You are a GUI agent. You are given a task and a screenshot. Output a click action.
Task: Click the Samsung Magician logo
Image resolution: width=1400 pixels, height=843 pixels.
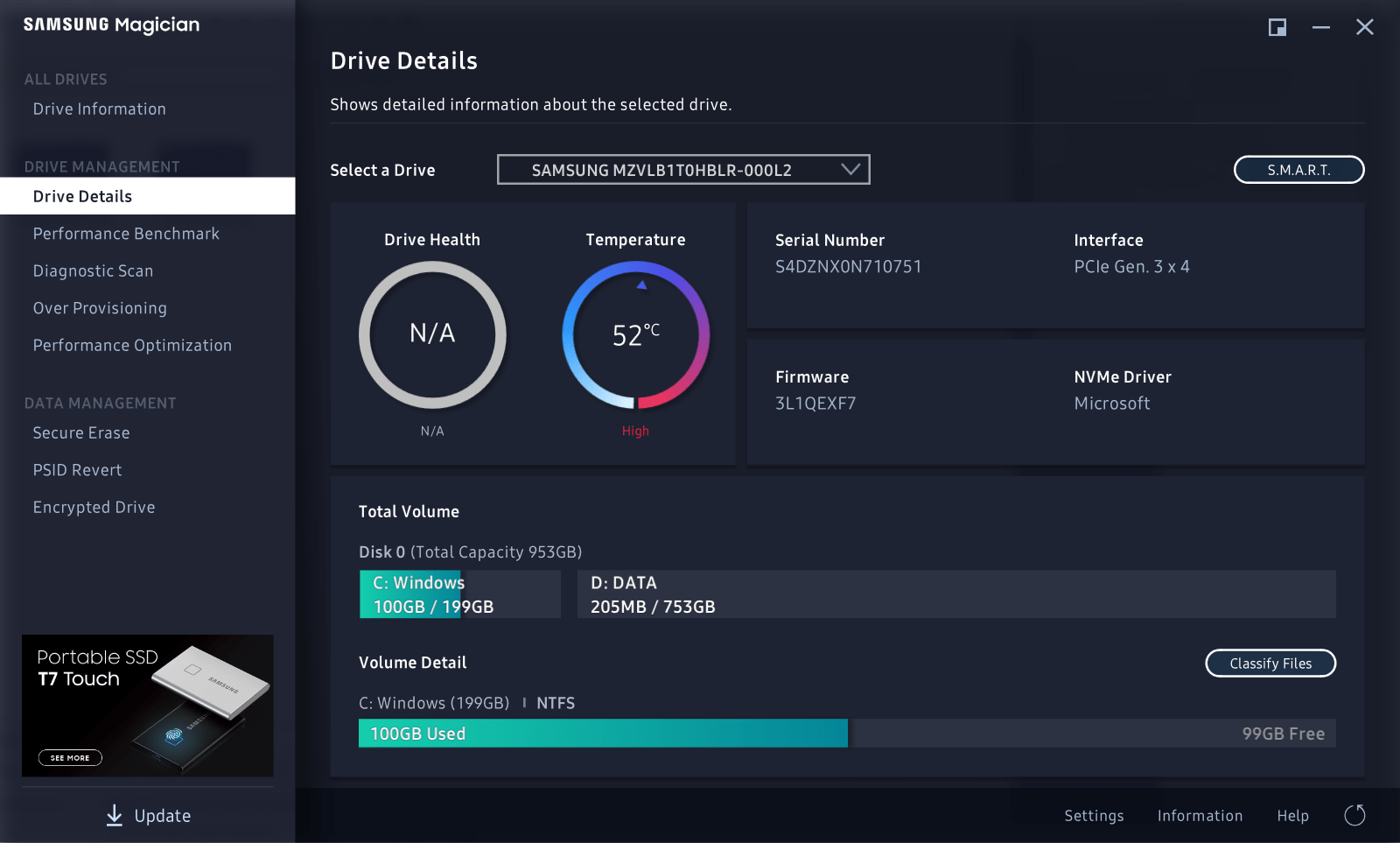(x=111, y=25)
